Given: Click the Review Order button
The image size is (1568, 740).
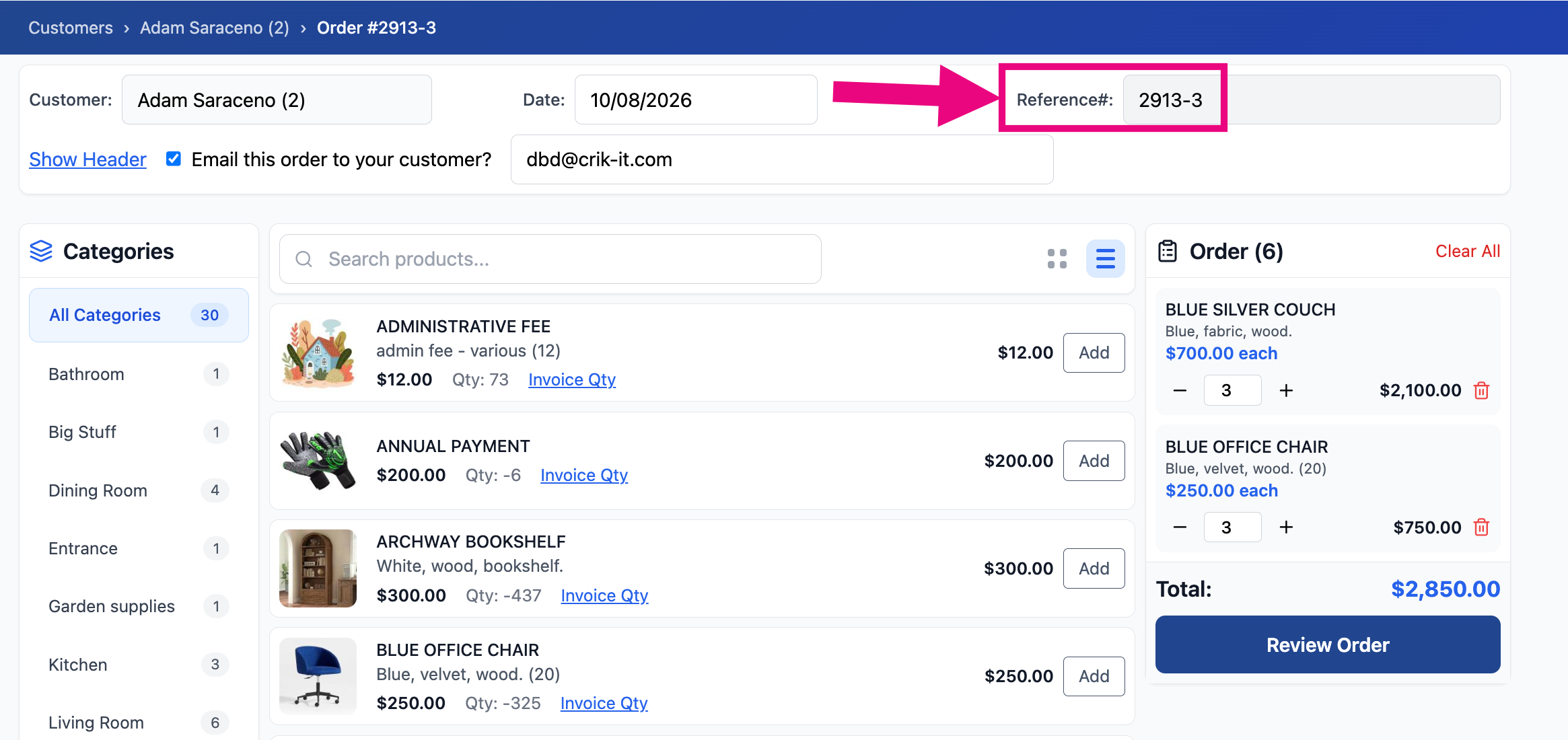Looking at the screenshot, I should (x=1328, y=644).
